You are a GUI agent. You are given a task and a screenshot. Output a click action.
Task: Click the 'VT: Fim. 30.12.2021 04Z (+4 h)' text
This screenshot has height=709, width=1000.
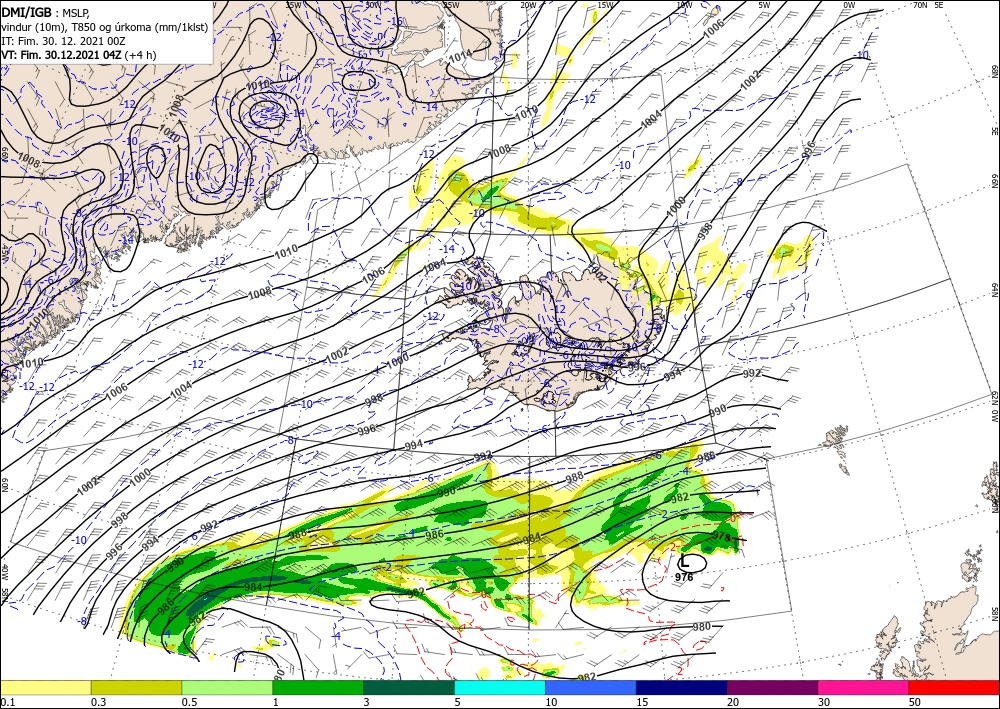[x=79, y=55]
